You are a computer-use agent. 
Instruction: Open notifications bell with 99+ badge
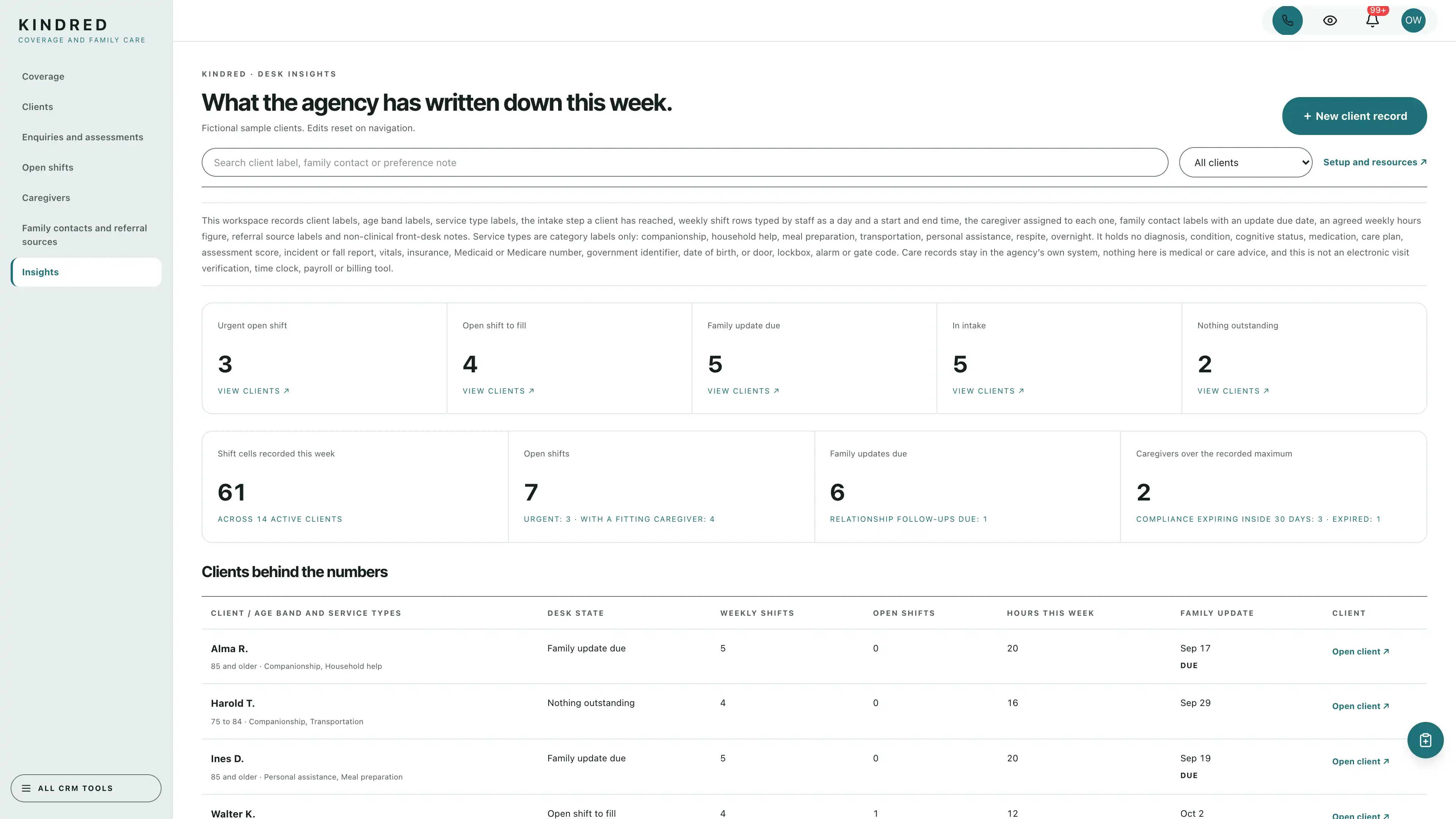click(1372, 20)
